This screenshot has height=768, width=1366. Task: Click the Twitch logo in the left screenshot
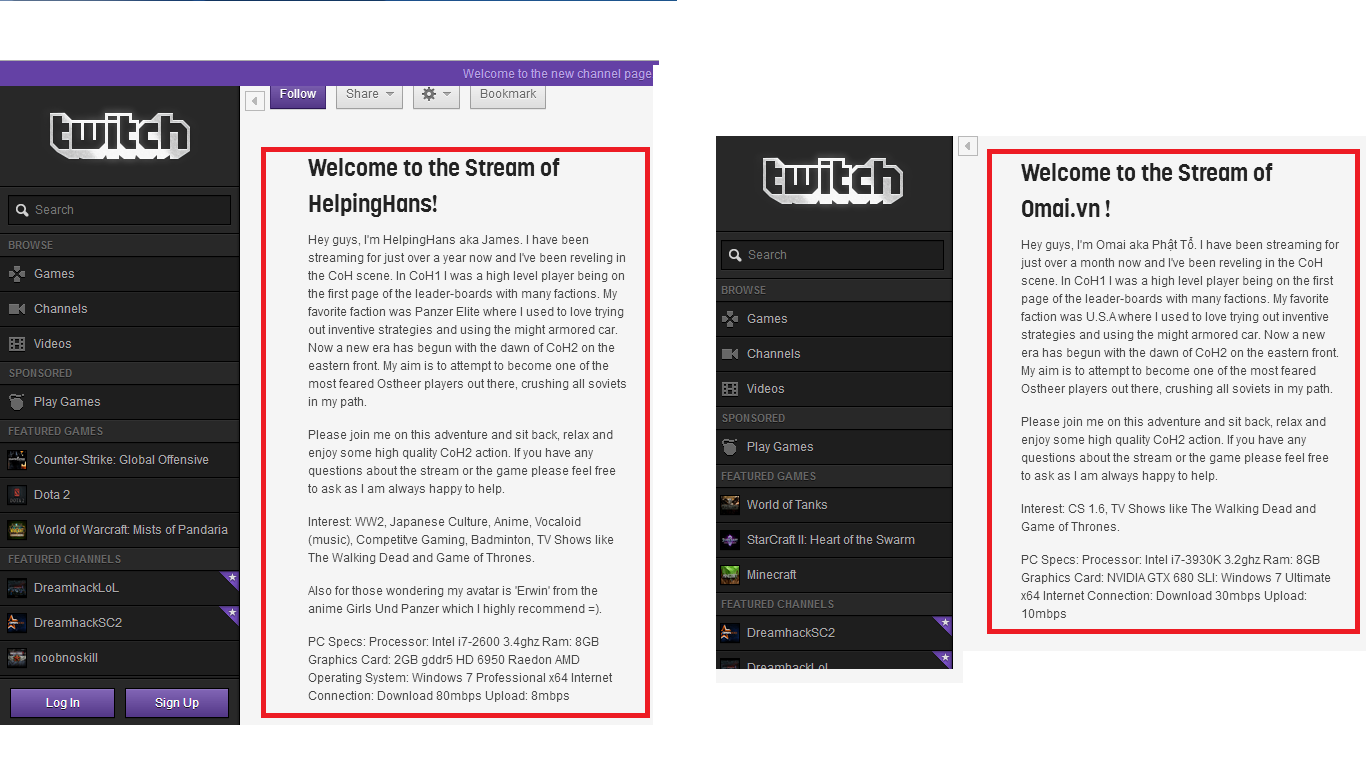point(120,136)
